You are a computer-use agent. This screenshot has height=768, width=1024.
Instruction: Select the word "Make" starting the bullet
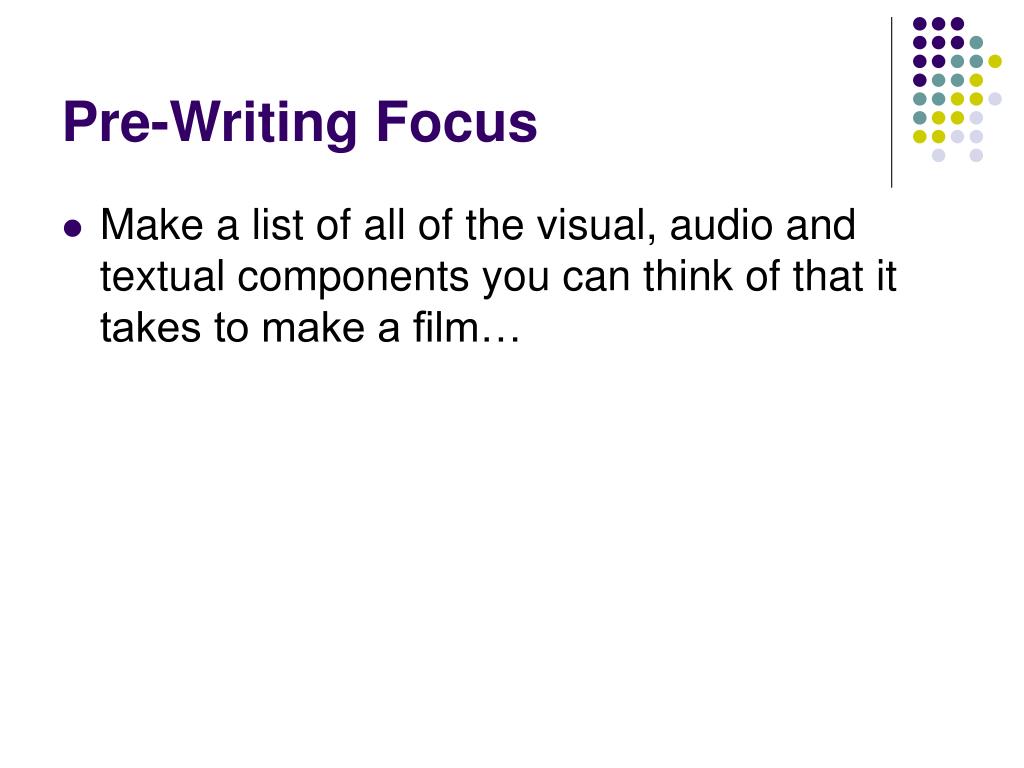tap(152, 225)
